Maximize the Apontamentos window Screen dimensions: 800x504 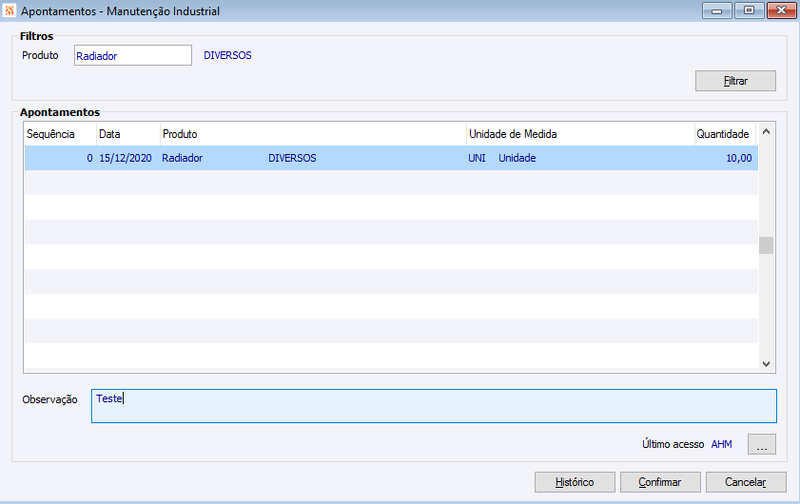click(749, 10)
